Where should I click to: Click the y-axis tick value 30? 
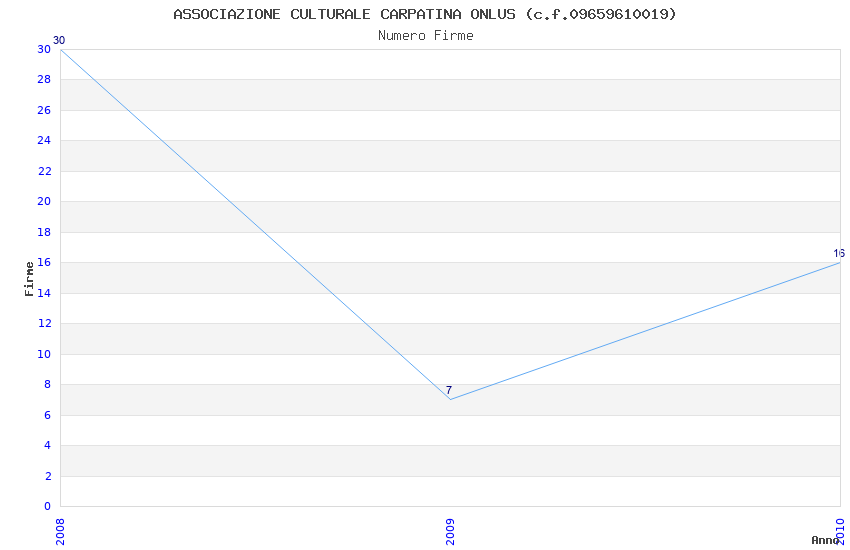coord(44,49)
